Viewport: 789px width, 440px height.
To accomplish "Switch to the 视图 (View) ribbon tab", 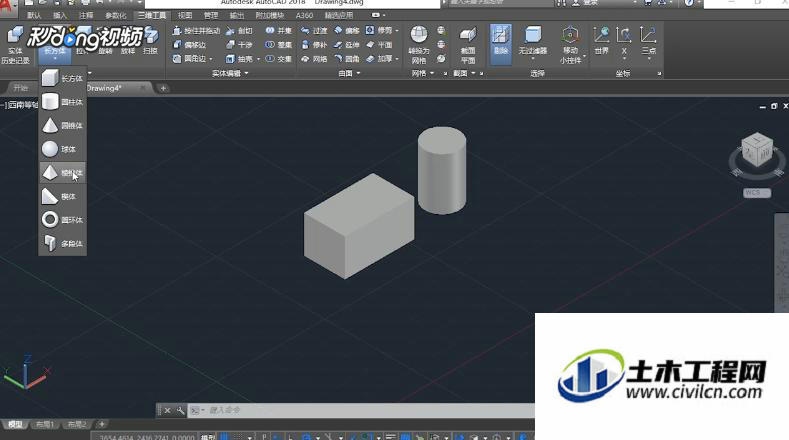I will 185,16.
